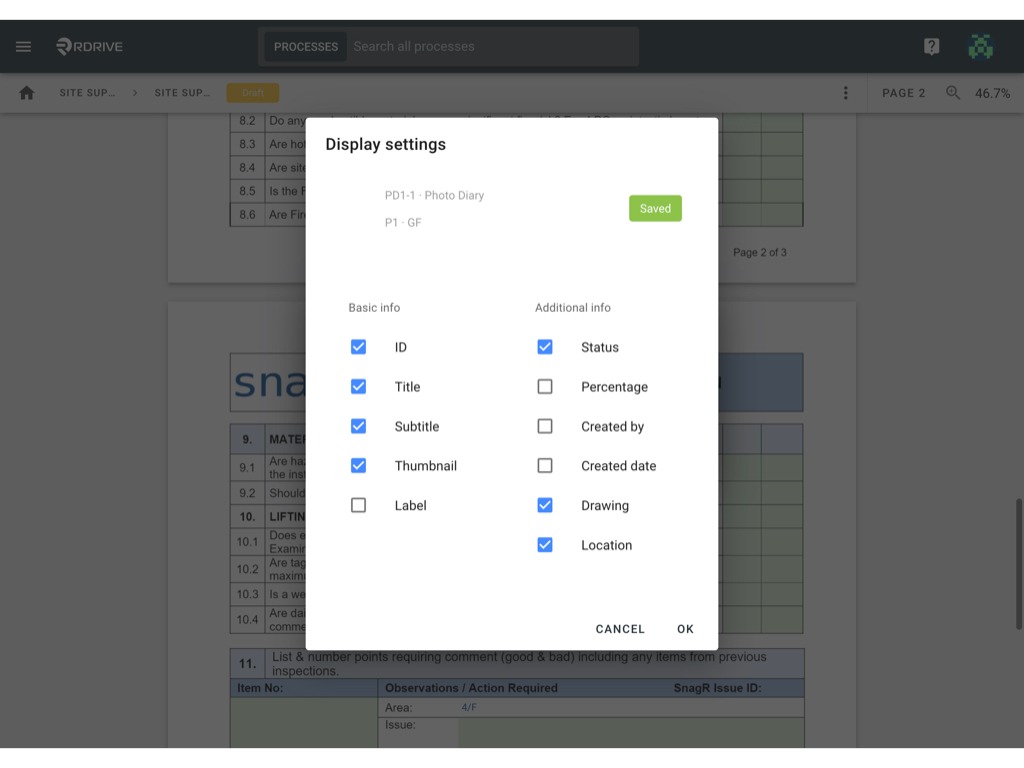
Task: Open the three-dot more options menu
Action: tap(846, 93)
